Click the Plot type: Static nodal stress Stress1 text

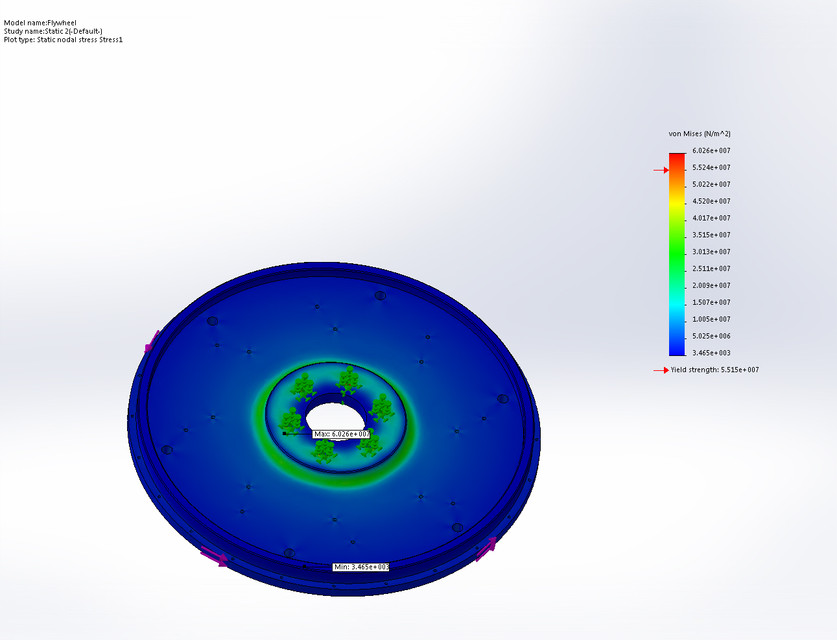(66, 39)
